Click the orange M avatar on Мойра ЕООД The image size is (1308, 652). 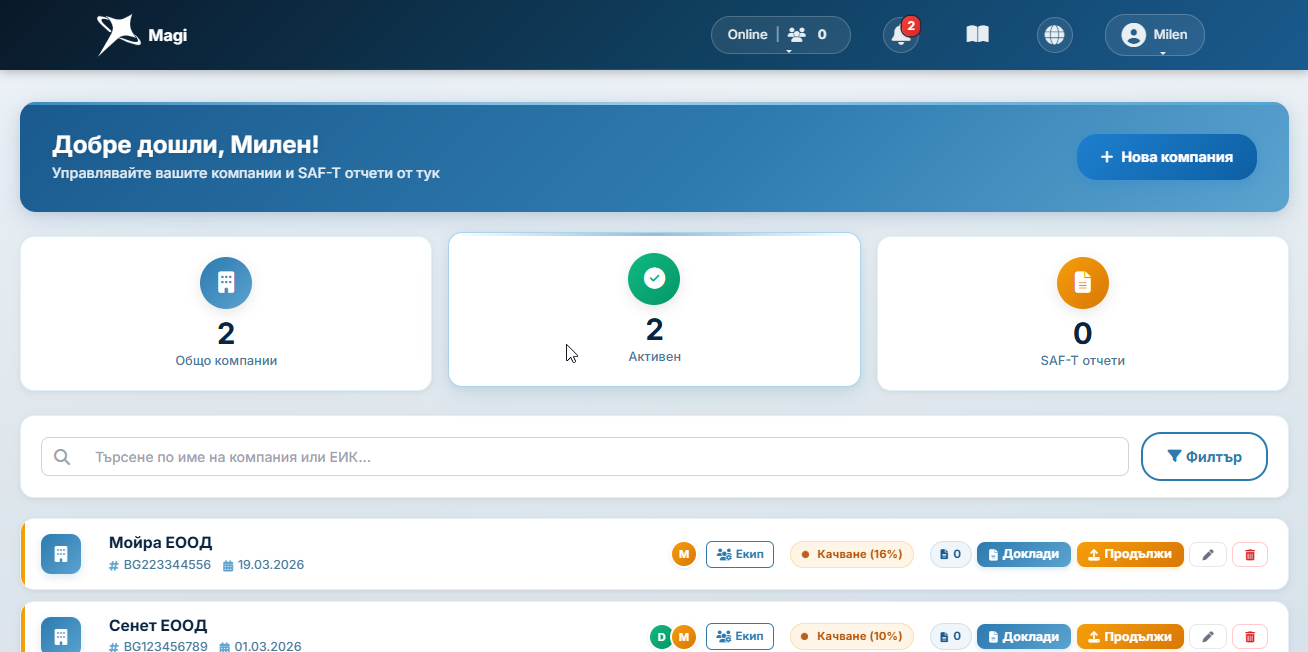pyautogui.click(x=683, y=554)
